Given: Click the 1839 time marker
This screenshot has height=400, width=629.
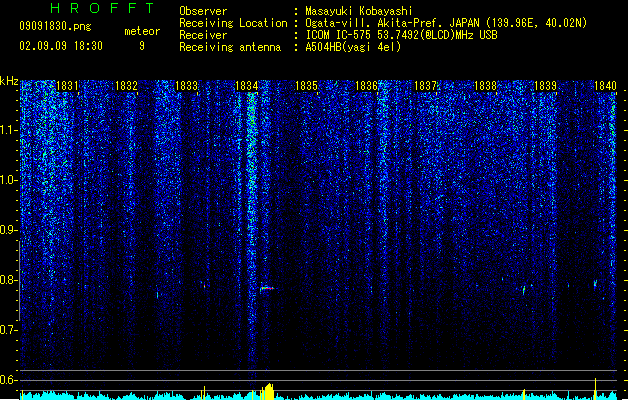Looking at the screenshot, I should tap(546, 86).
